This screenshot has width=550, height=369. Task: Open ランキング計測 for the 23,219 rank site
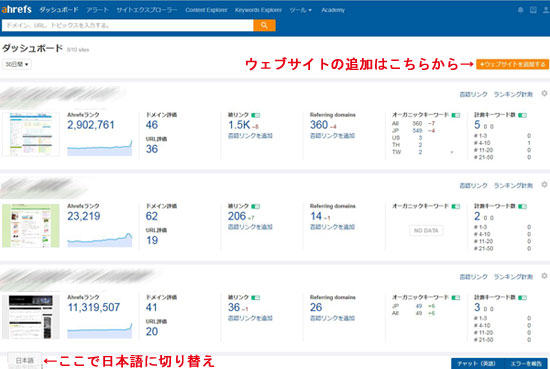coord(513,186)
